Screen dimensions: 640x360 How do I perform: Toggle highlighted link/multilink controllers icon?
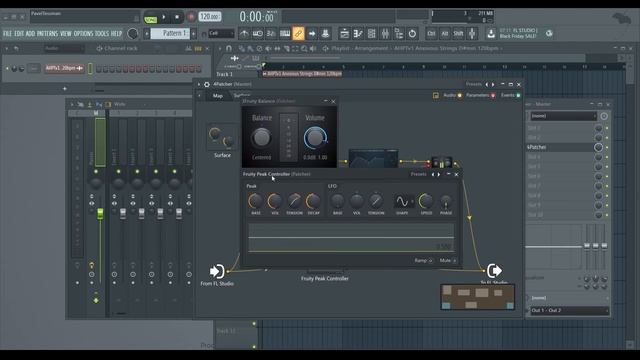(298, 34)
